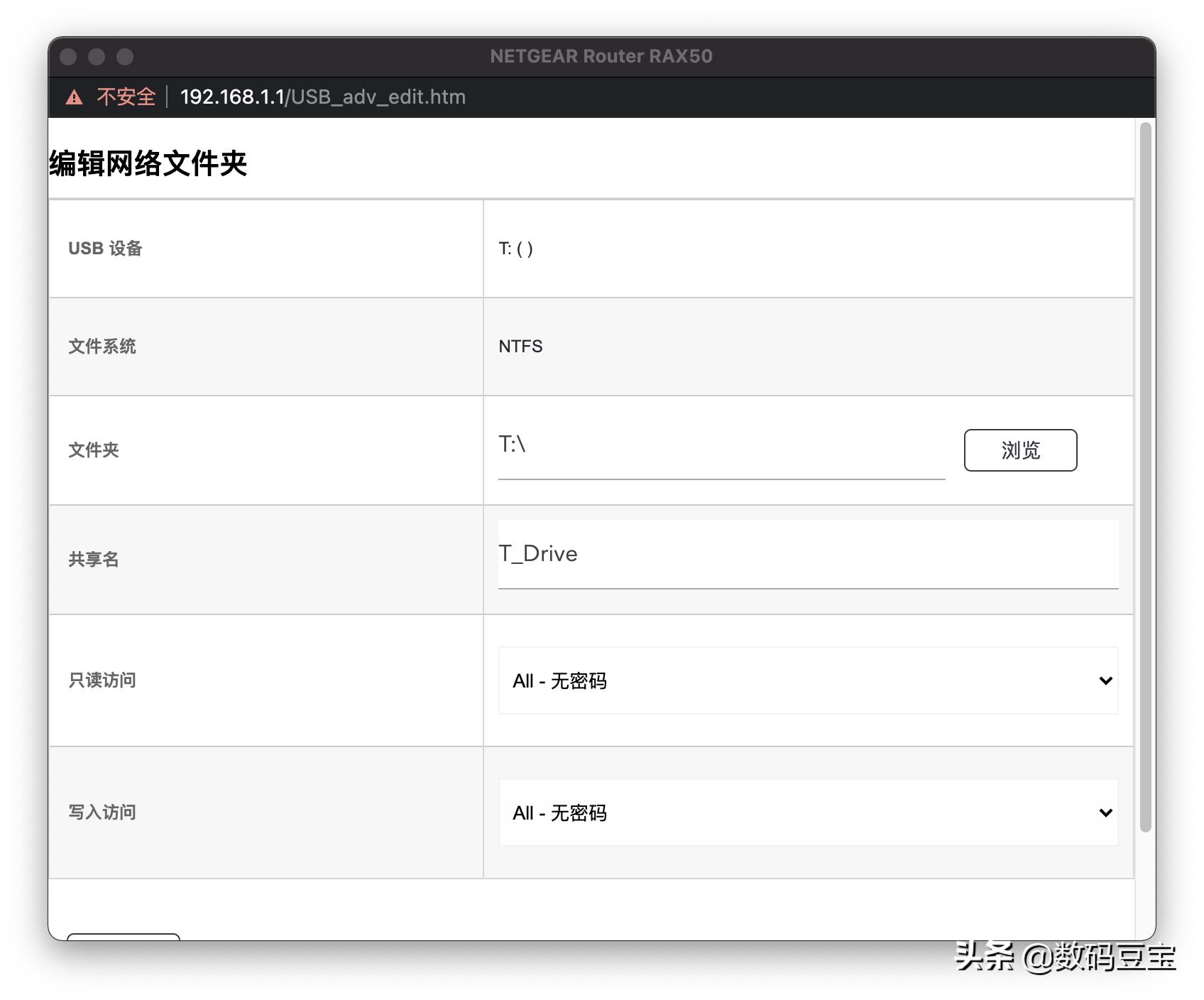Click the NETGEAR Router RAX50 title bar
The image size is (1204, 1000).
tap(602, 56)
